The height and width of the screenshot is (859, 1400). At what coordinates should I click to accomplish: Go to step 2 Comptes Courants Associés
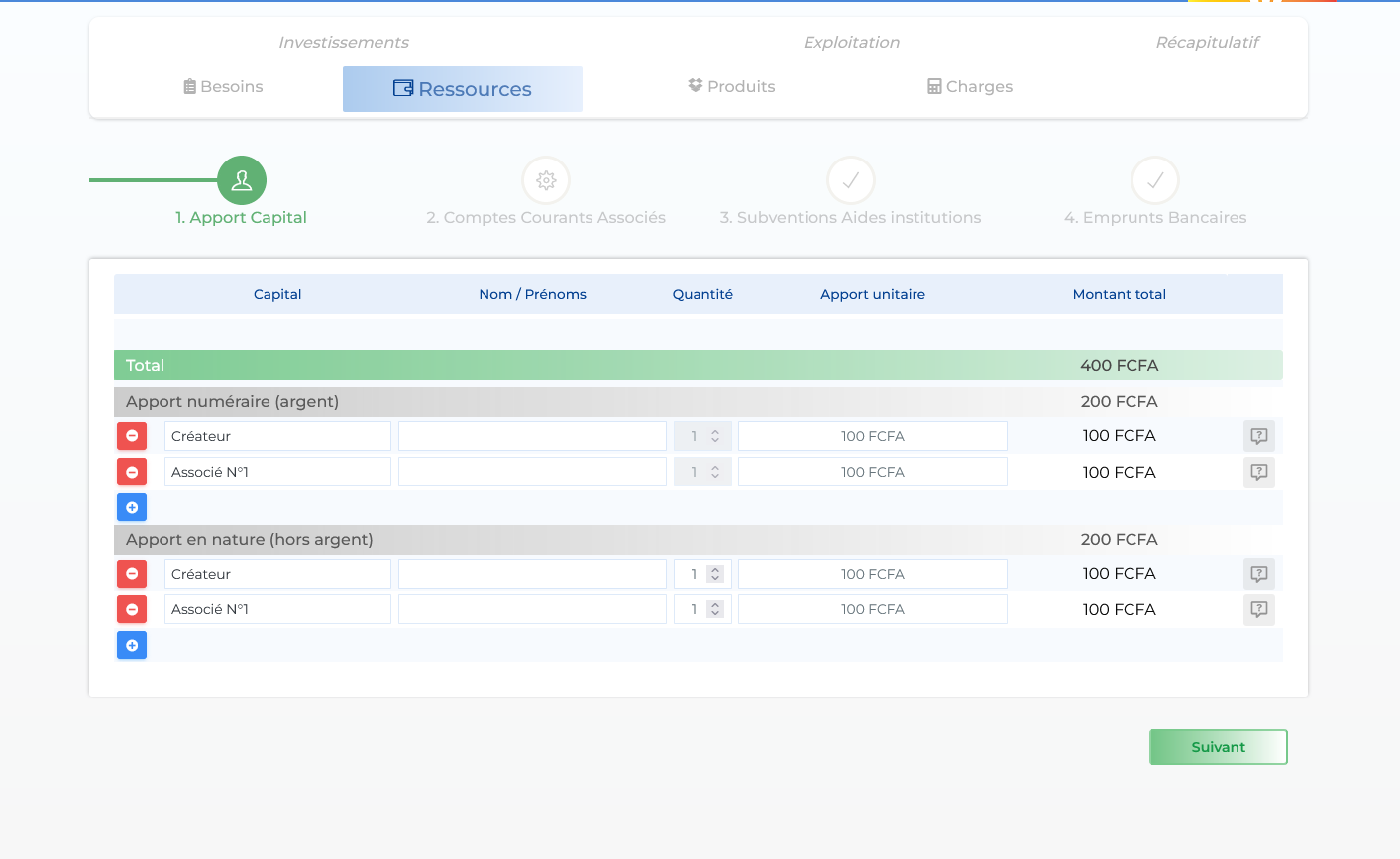click(546, 181)
